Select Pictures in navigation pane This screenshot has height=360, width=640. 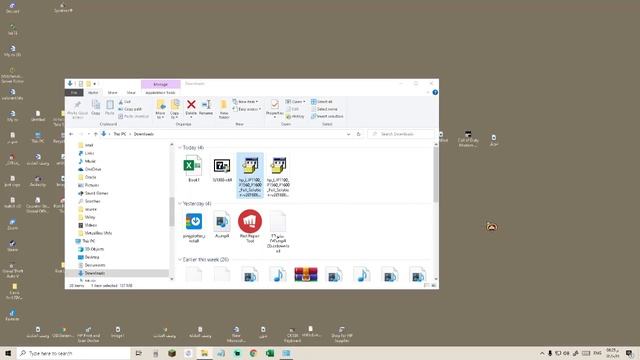(89, 185)
